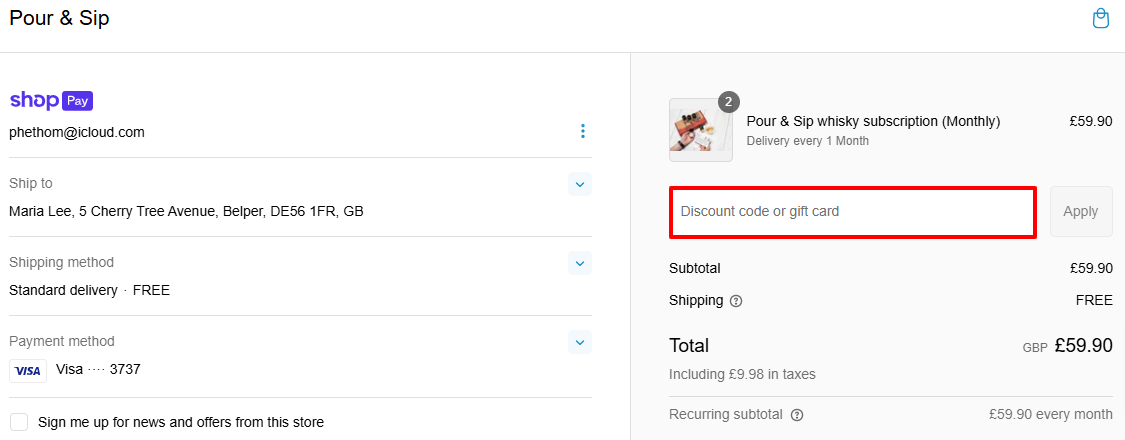
Task: Click the quantity badge showing 2
Action: coord(728,103)
